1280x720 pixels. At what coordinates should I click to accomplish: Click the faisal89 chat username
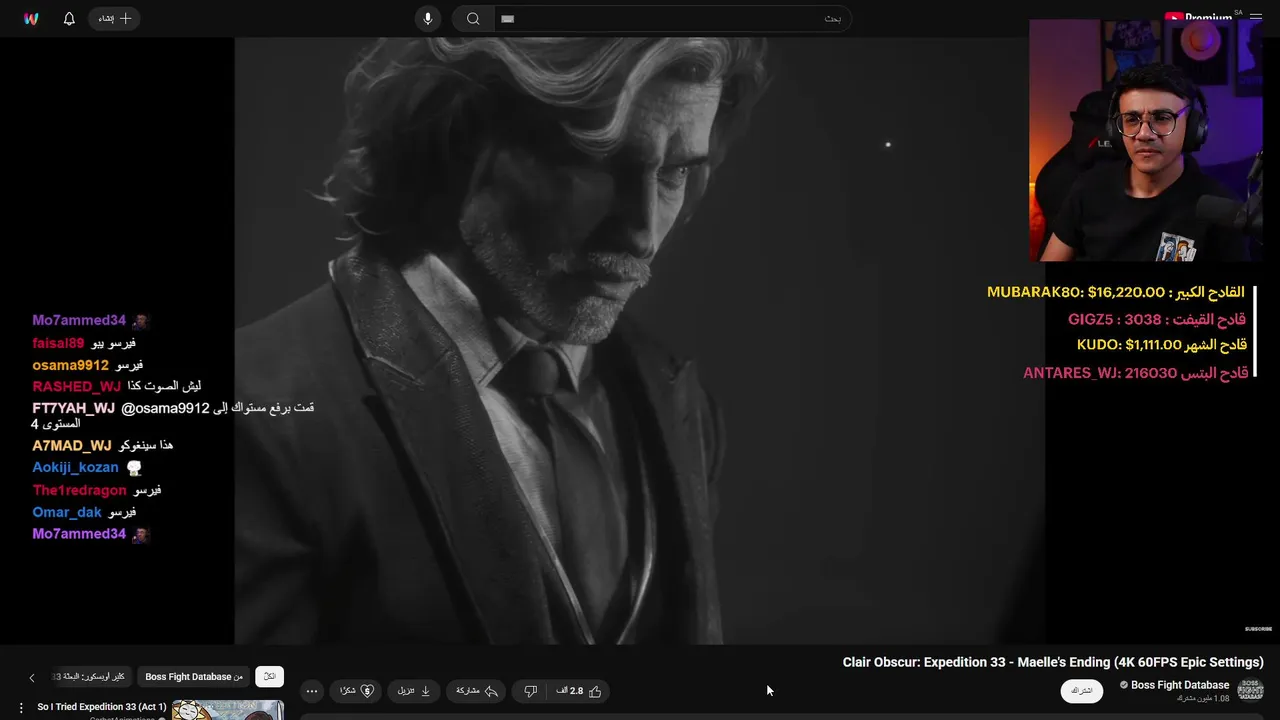(58, 343)
